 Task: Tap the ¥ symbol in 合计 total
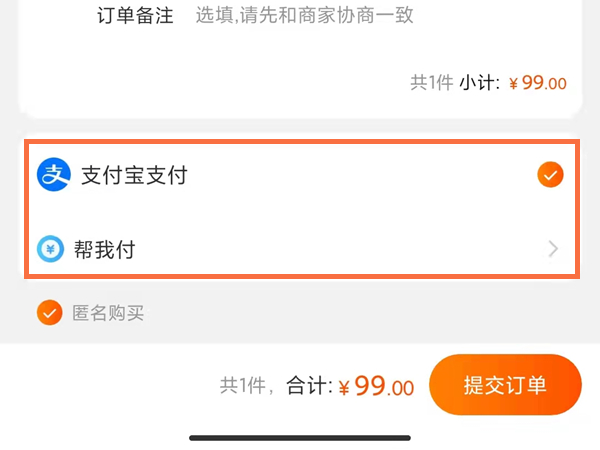coord(344,388)
